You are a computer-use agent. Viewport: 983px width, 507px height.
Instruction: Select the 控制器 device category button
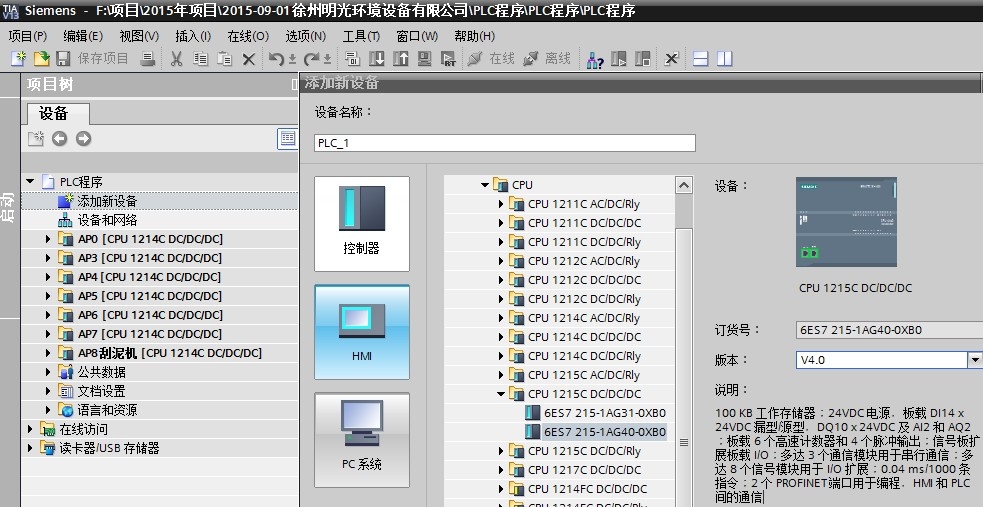(x=362, y=224)
